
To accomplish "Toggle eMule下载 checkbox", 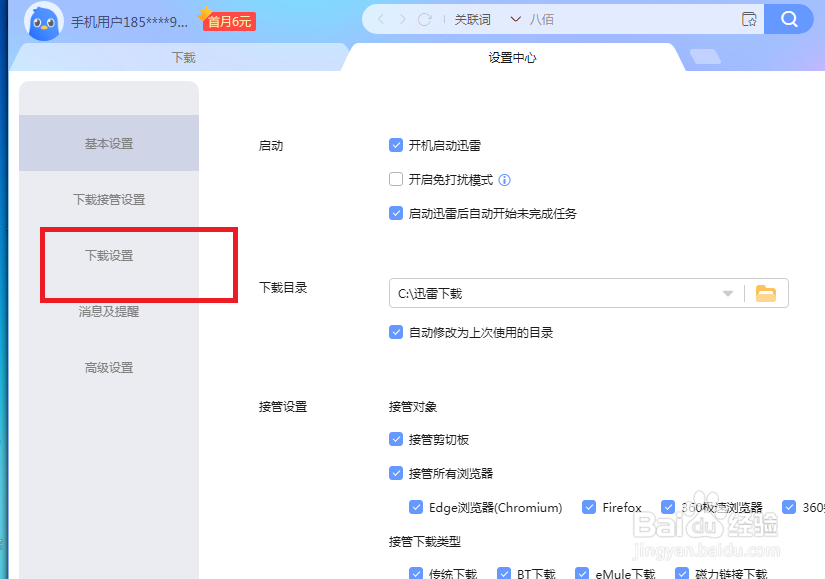I will click(582, 573).
